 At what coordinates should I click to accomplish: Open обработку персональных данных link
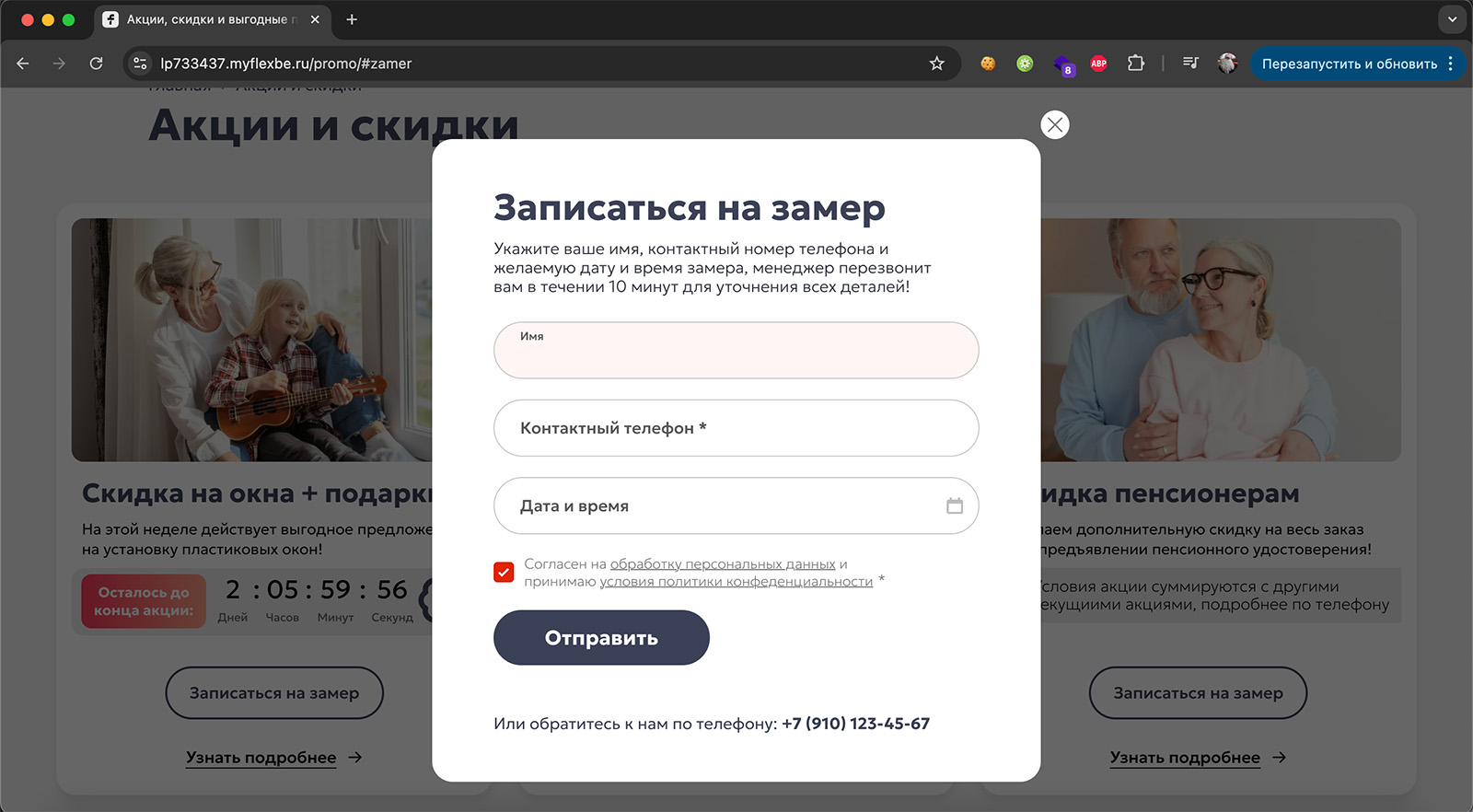point(723,564)
